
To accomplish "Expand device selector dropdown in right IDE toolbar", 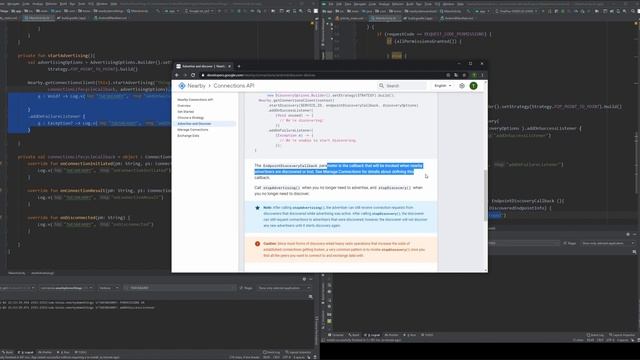I will coord(517,11).
